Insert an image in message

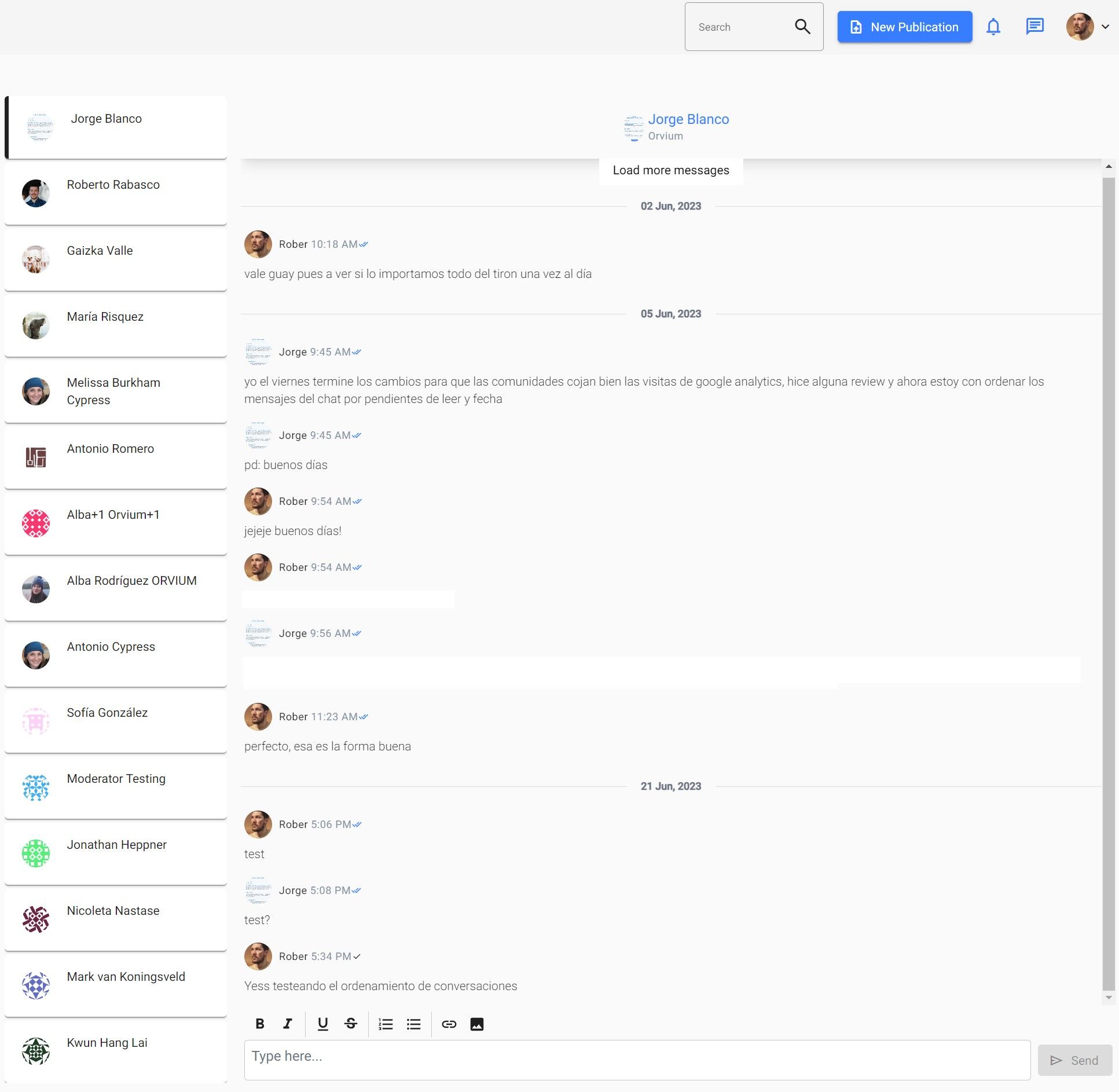pos(476,1024)
